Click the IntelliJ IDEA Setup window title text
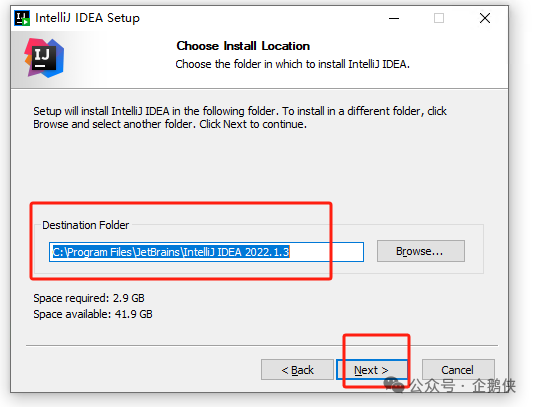The height and width of the screenshot is (407, 533). (x=87, y=18)
